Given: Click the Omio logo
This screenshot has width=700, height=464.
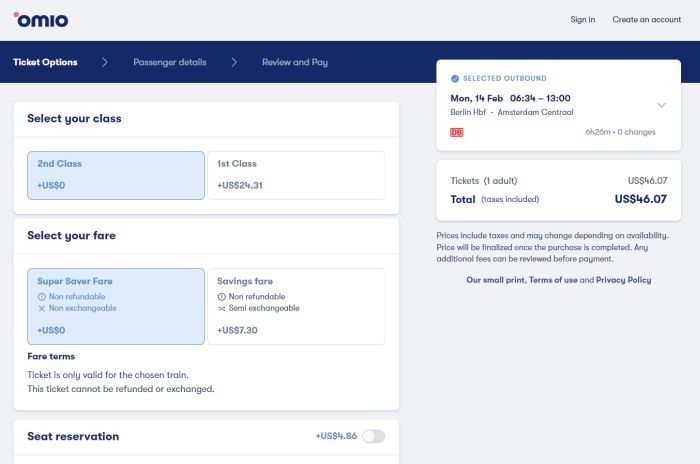Looking at the screenshot, I should pos(41,20).
